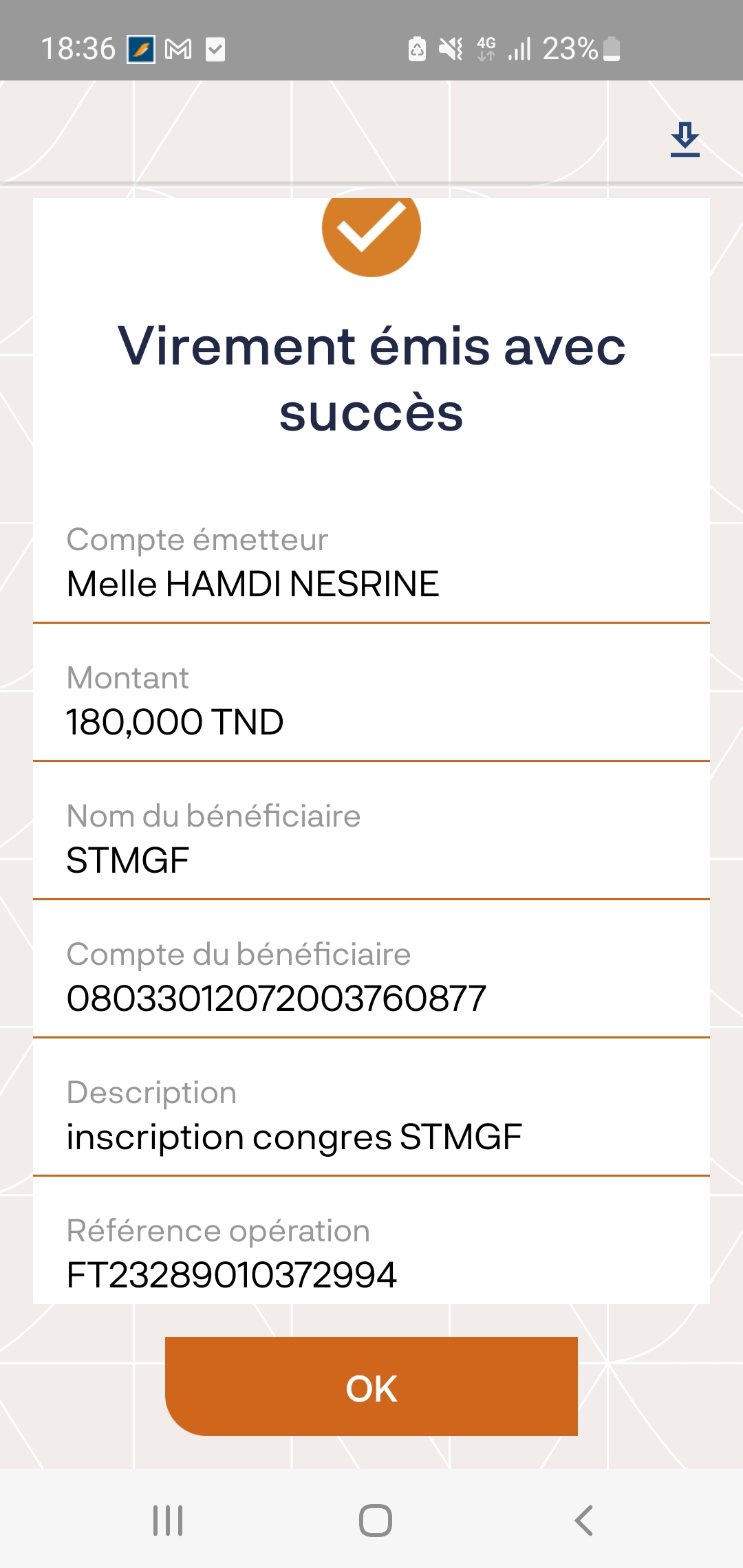Tap the description inscription congres STMGF
Screen dimensions: 743x1568
pos(294,1137)
